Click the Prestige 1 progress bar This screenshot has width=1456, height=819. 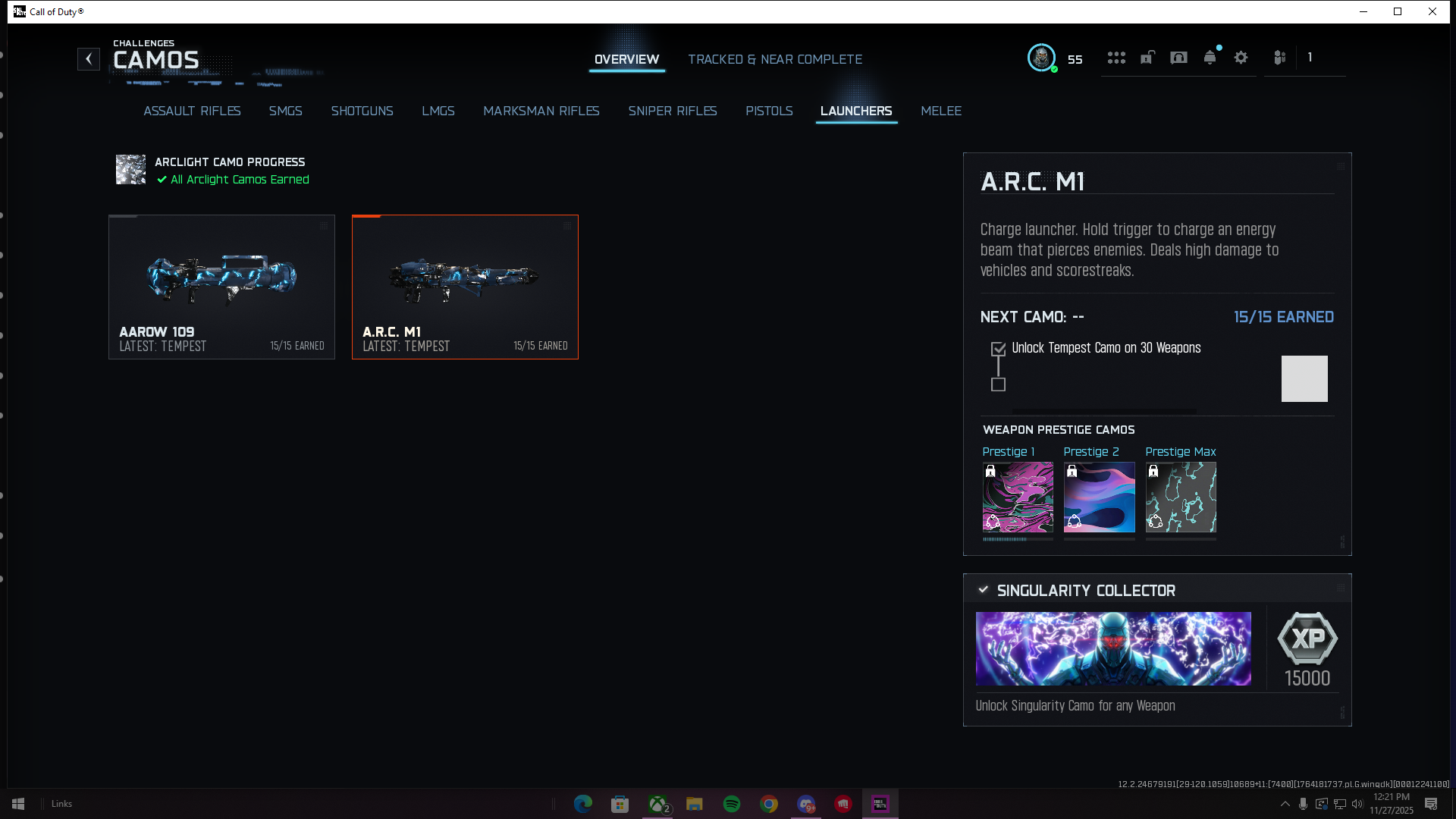point(1018,539)
